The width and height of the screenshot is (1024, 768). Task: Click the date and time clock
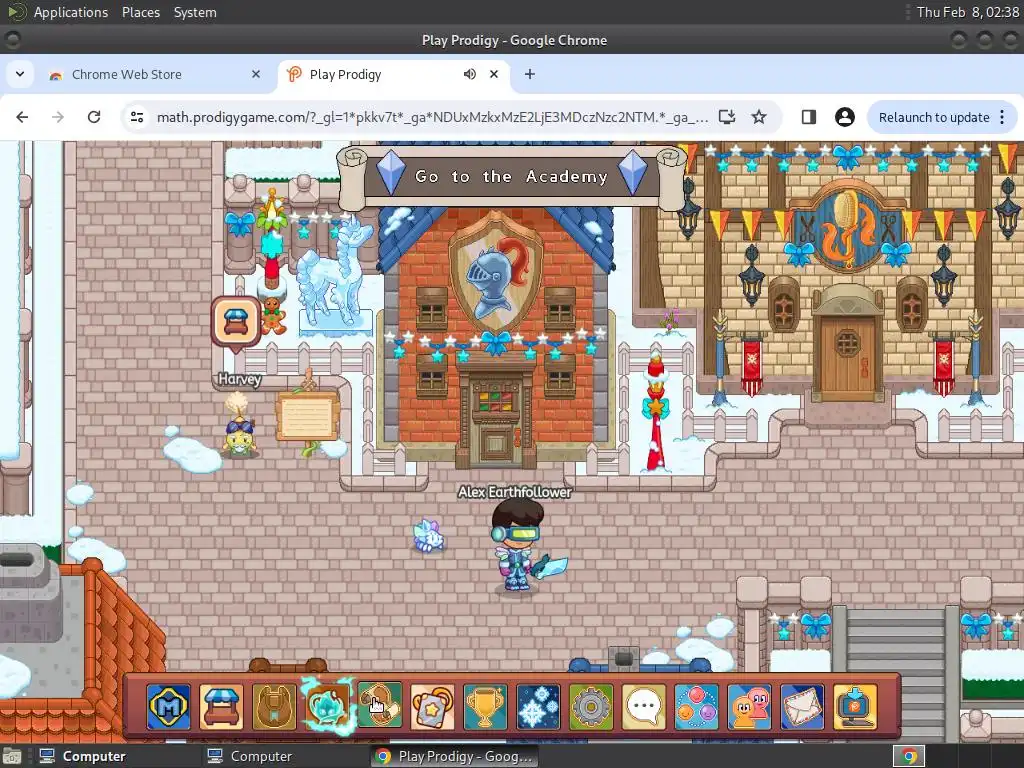coord(968,12)
